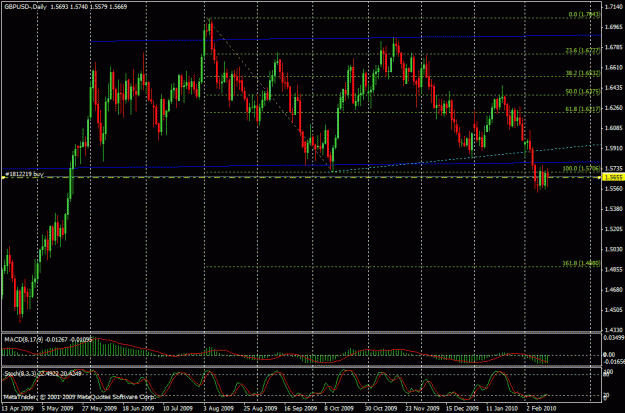
Task: Click the 1.6435 price axis value
Action: pyautogui.click(x=614, y=88)
